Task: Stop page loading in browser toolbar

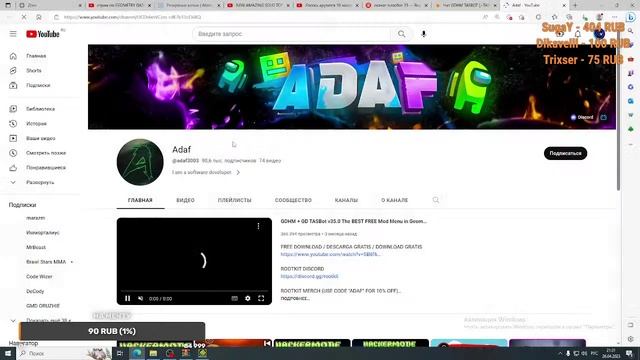Action: [x=24, y=17]
